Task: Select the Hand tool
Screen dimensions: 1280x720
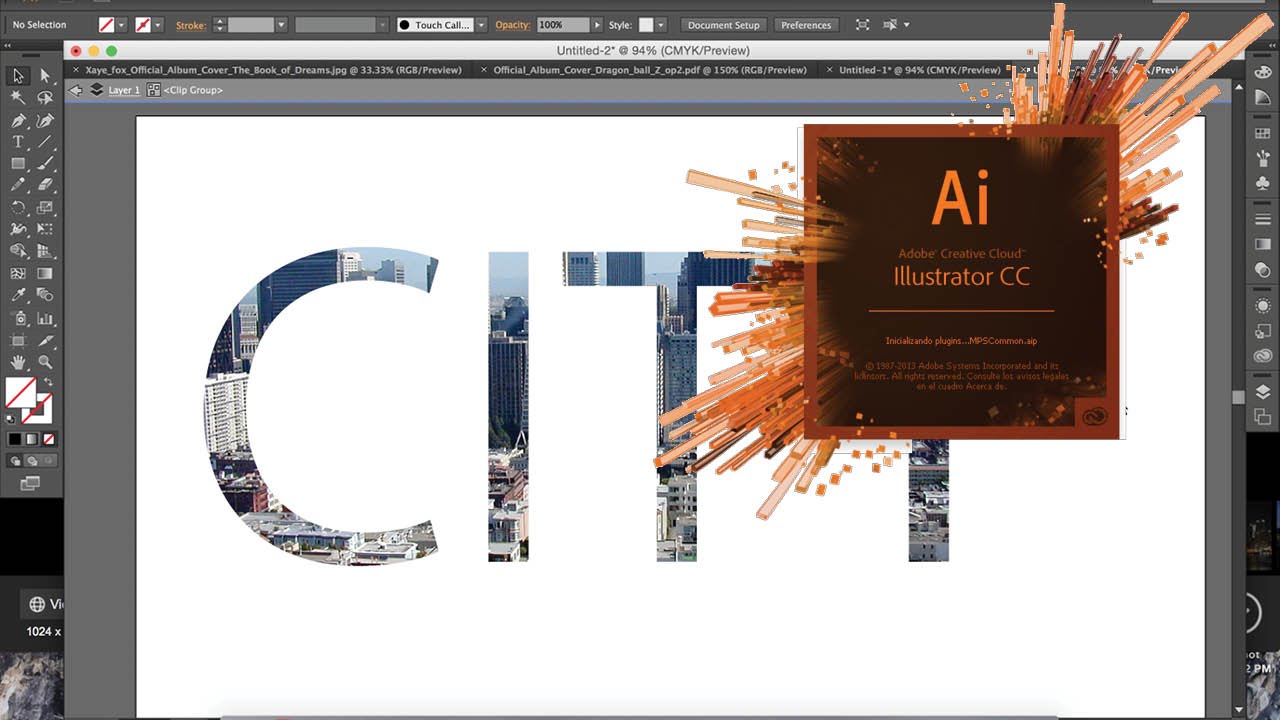Action: pyautogui.click(x=17, y=361)
